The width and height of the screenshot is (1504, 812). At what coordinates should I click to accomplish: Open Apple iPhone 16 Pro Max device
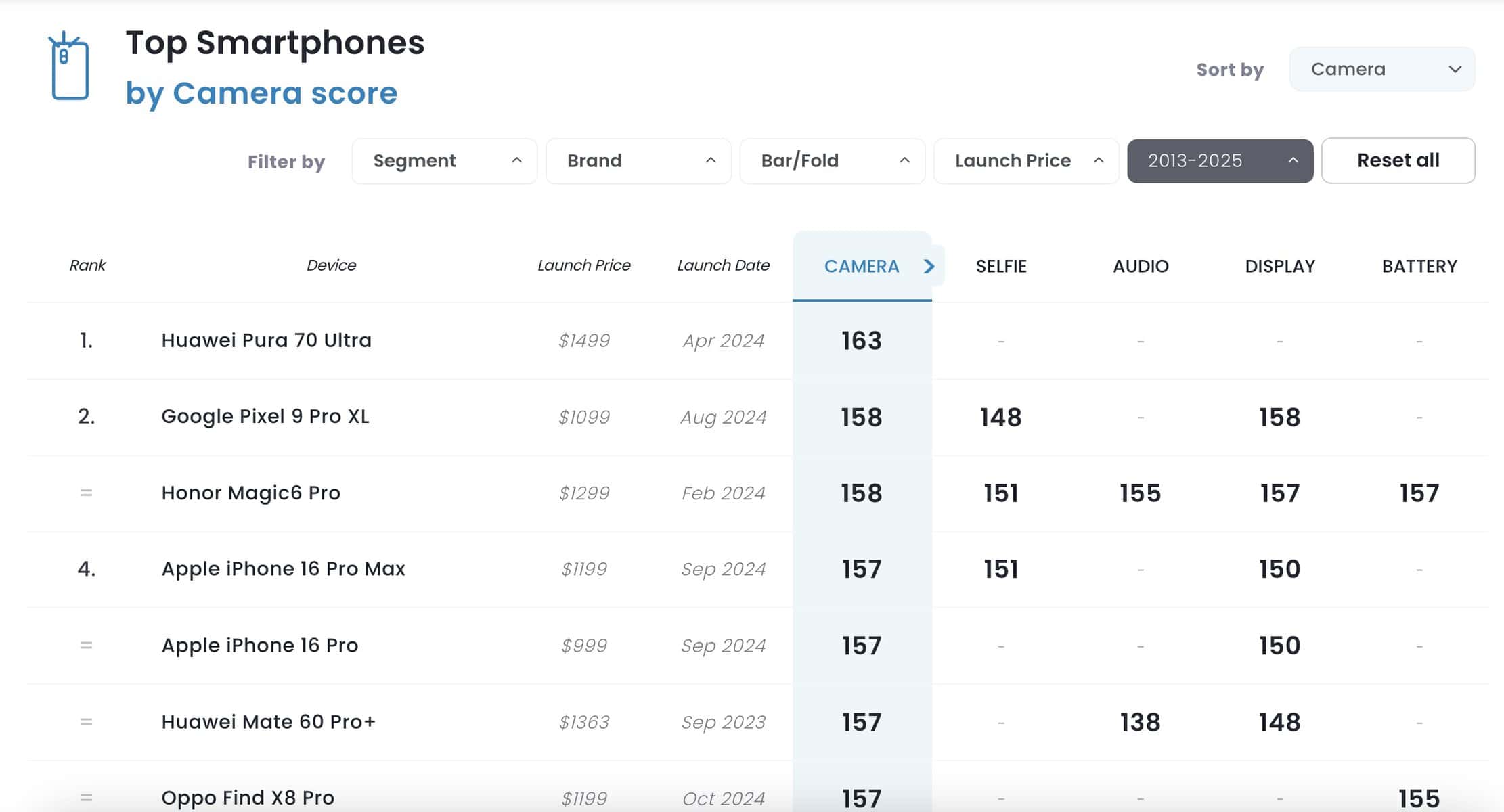pyautogui.click(x=283, y=568)
